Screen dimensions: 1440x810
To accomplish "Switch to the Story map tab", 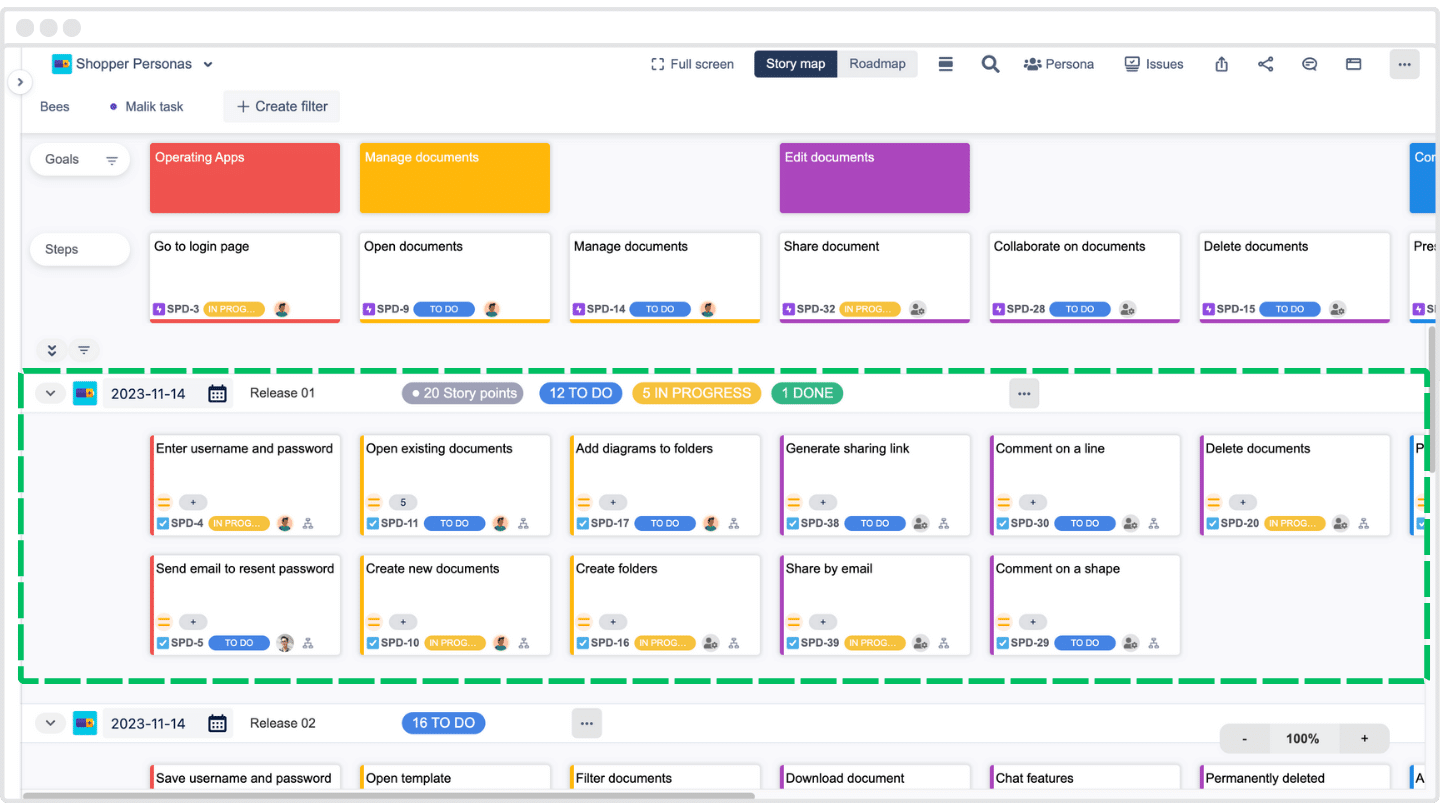I will pyautogui.click(x=796, y=64).
